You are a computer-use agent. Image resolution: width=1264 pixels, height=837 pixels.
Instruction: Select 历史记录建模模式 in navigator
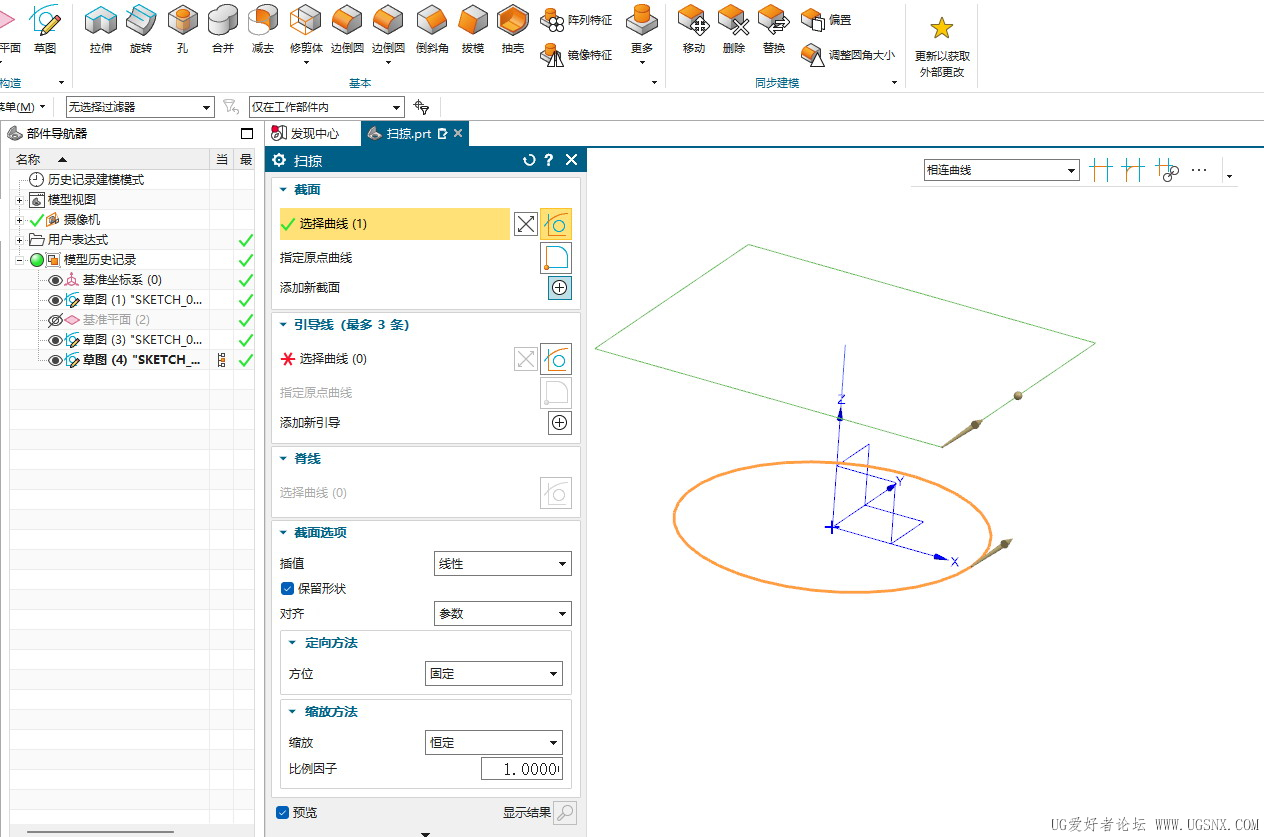pyautogui.click(x=96, y=180)
